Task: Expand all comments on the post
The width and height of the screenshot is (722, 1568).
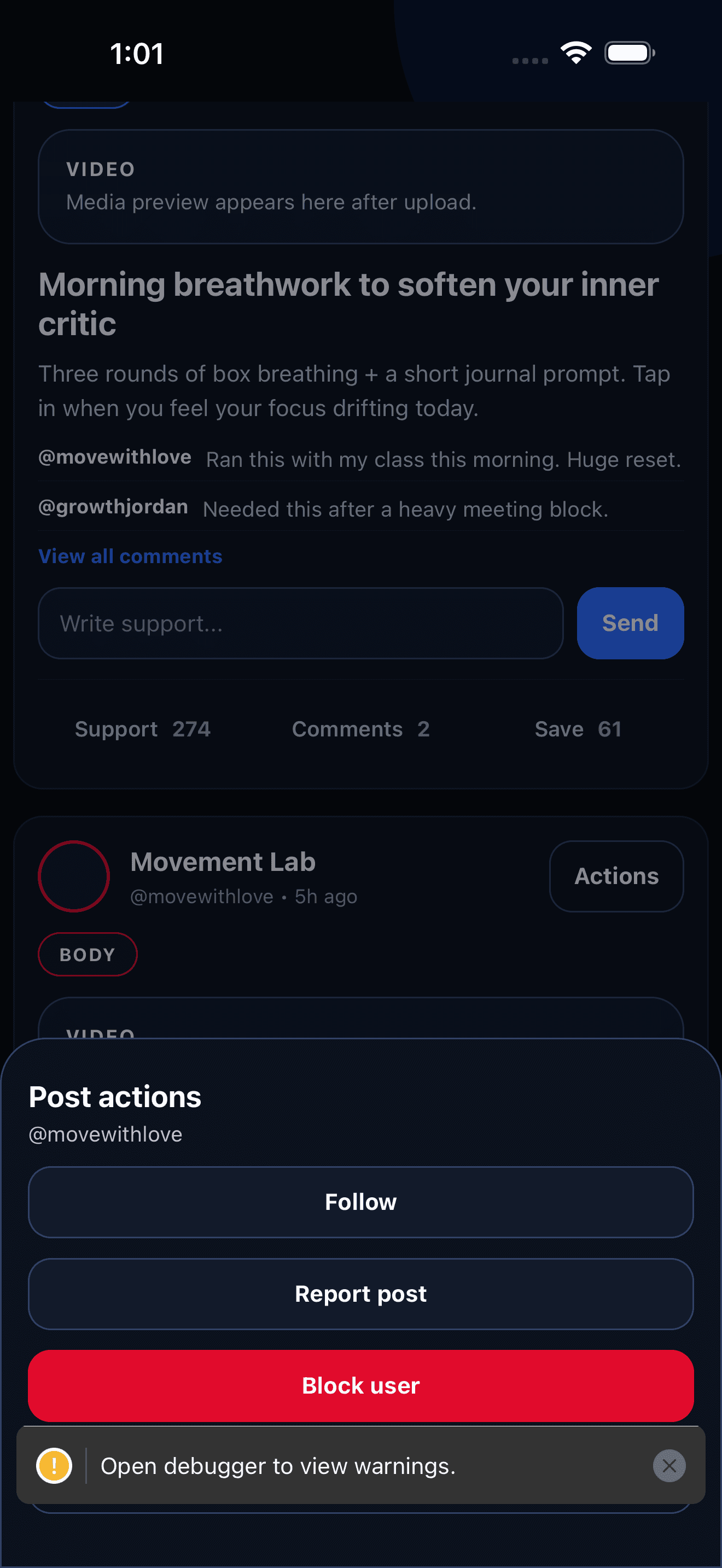Action: pyautogui.click(x=130, y=555)
